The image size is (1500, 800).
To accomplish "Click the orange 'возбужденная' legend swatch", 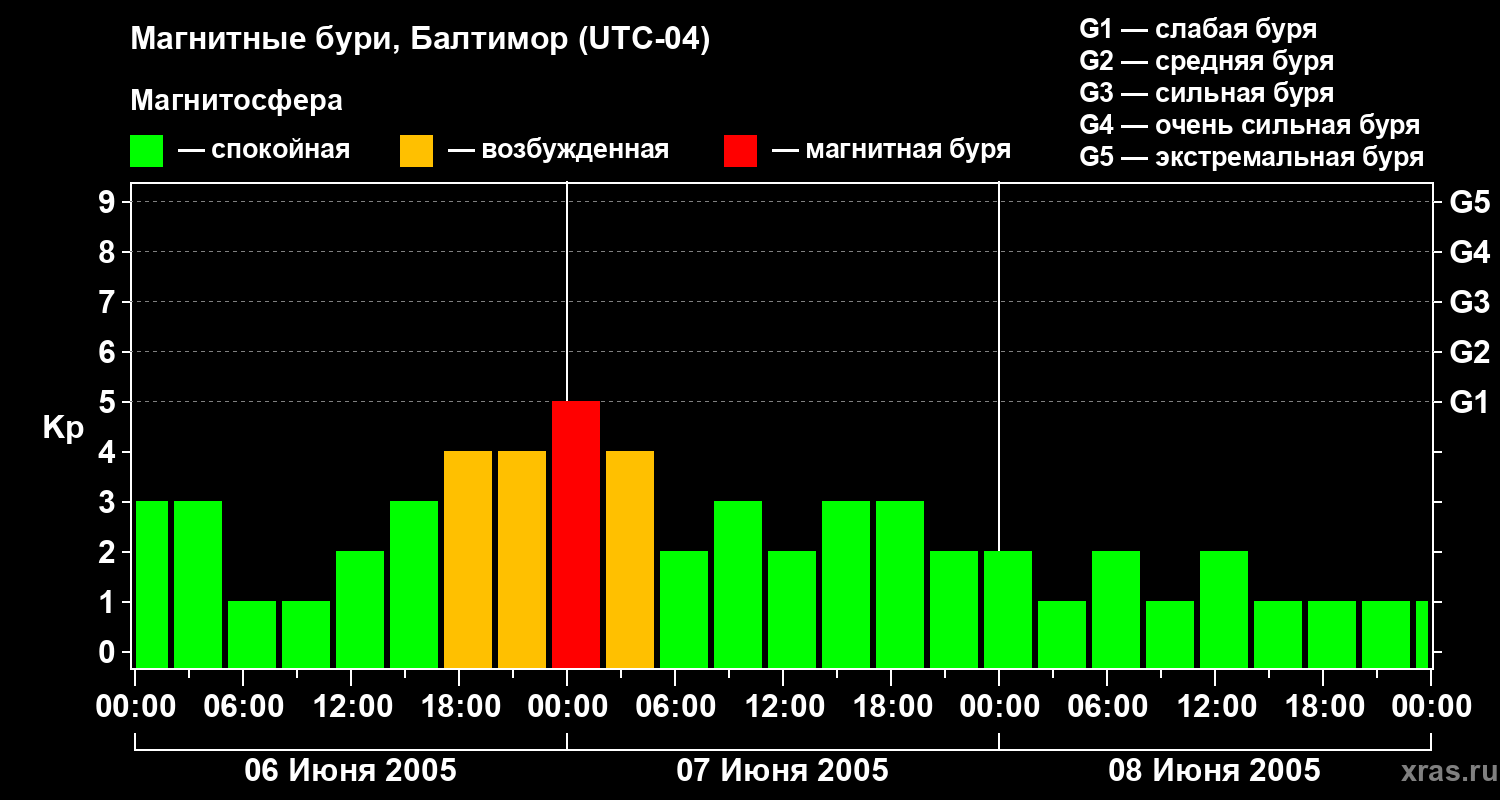I will tap(417, 151).
